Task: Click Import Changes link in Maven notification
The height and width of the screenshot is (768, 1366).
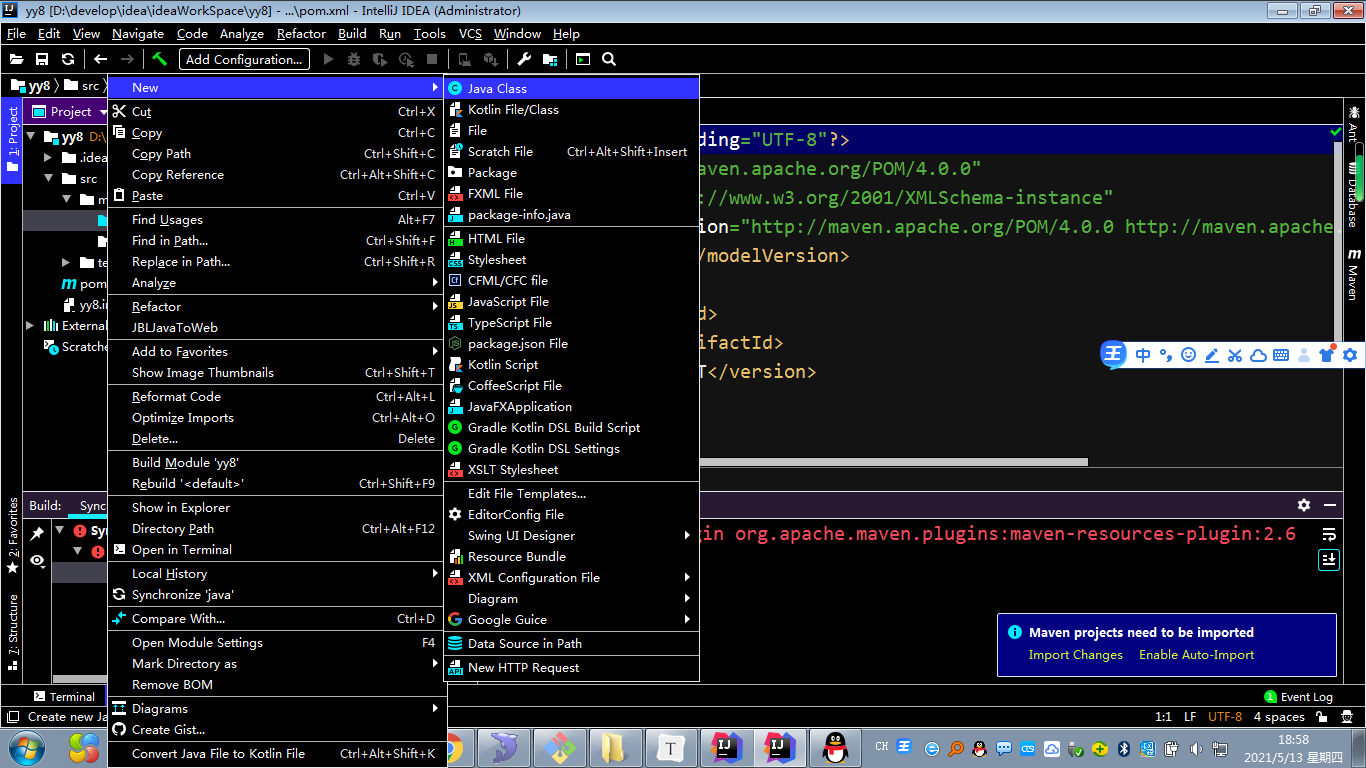Action: (1076, 655)
